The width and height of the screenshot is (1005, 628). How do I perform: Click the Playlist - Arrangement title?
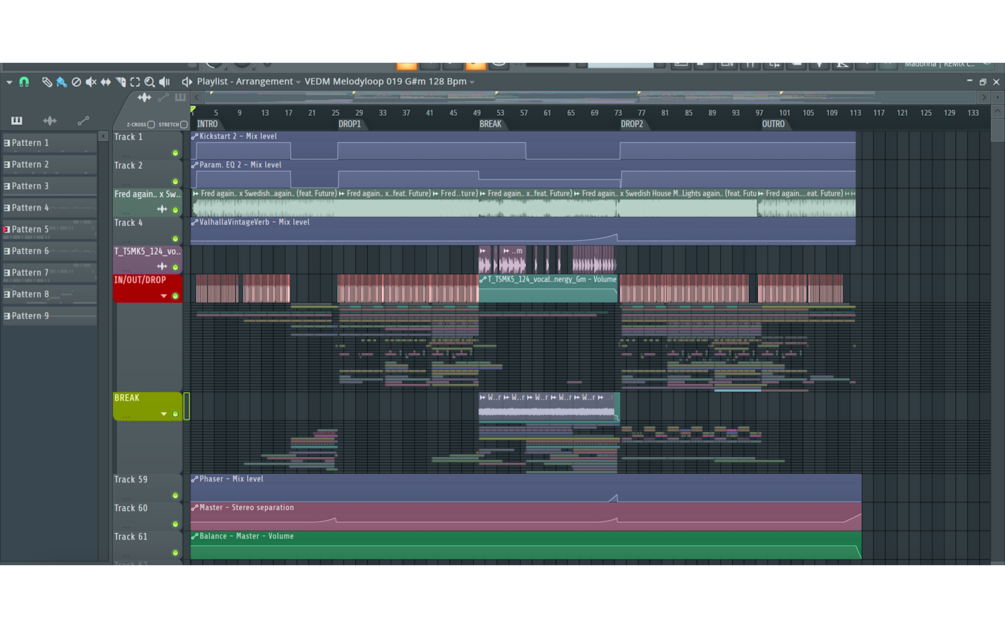[245, 81]
